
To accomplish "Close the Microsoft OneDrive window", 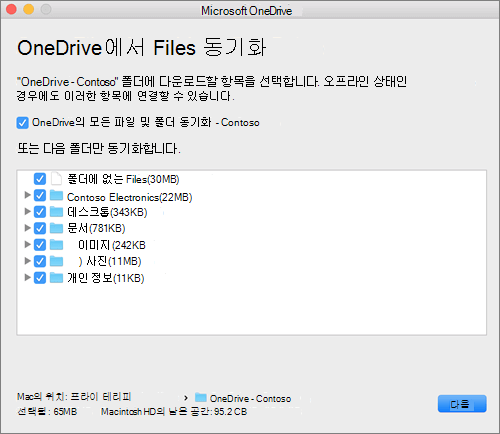I will 11,9.
